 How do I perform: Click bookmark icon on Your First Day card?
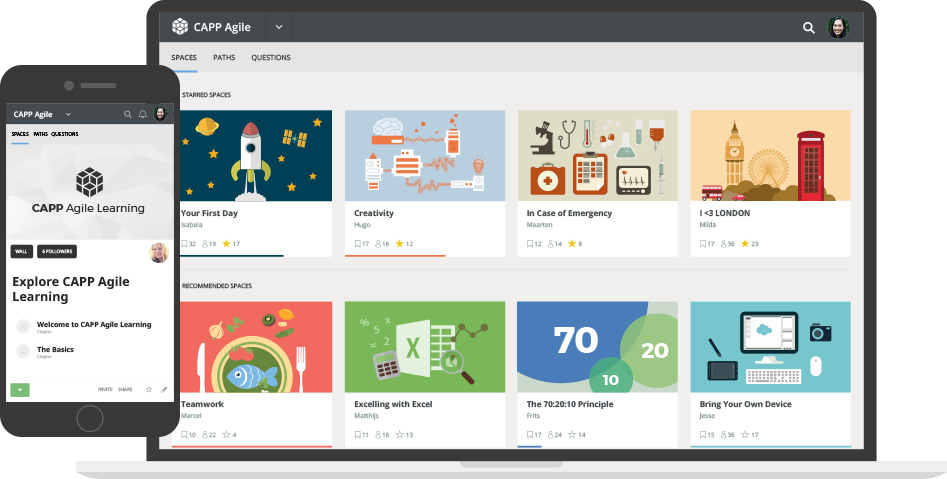(x=184, y=244)
